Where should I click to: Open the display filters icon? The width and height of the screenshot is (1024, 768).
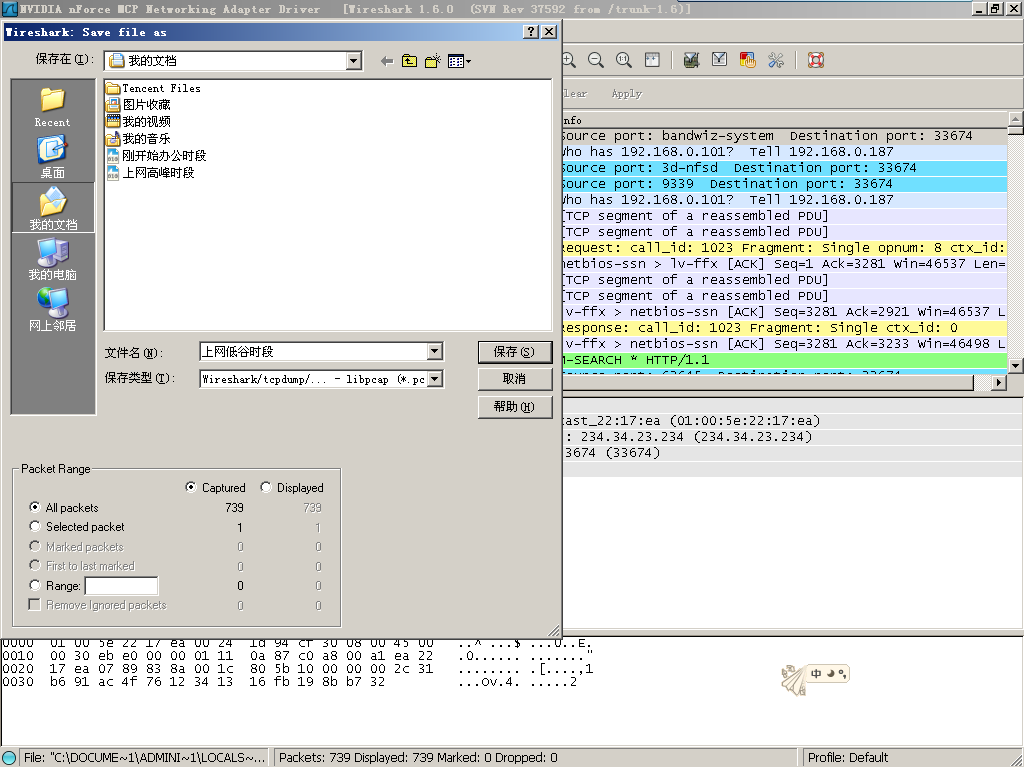(x=719, y=60)
